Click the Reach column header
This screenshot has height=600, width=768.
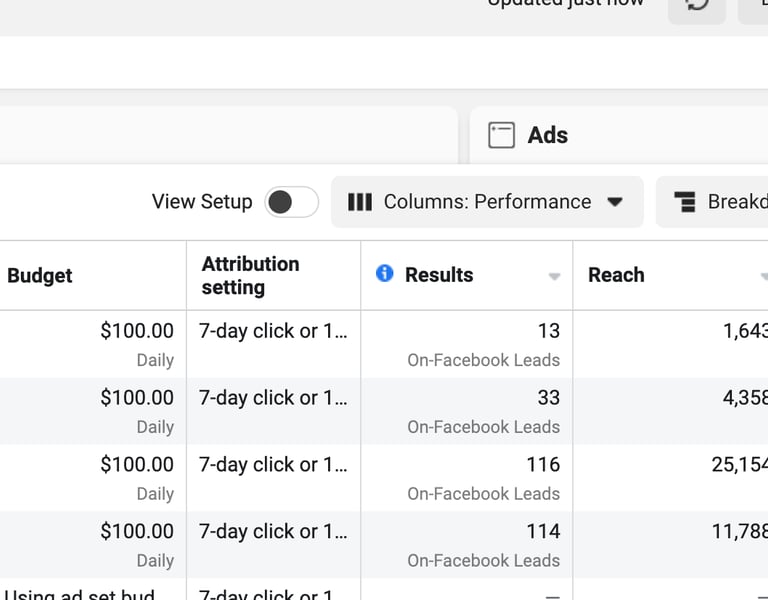[616, 275]
